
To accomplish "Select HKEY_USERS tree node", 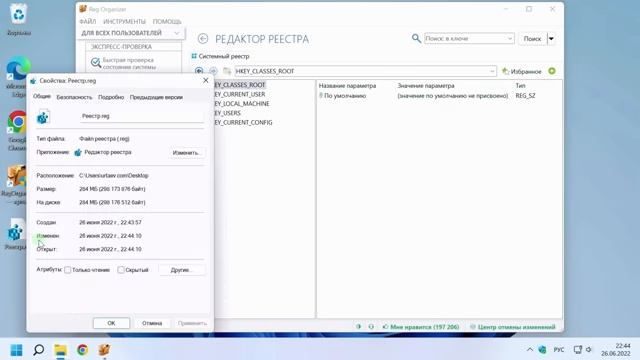I will pos(227,113).
